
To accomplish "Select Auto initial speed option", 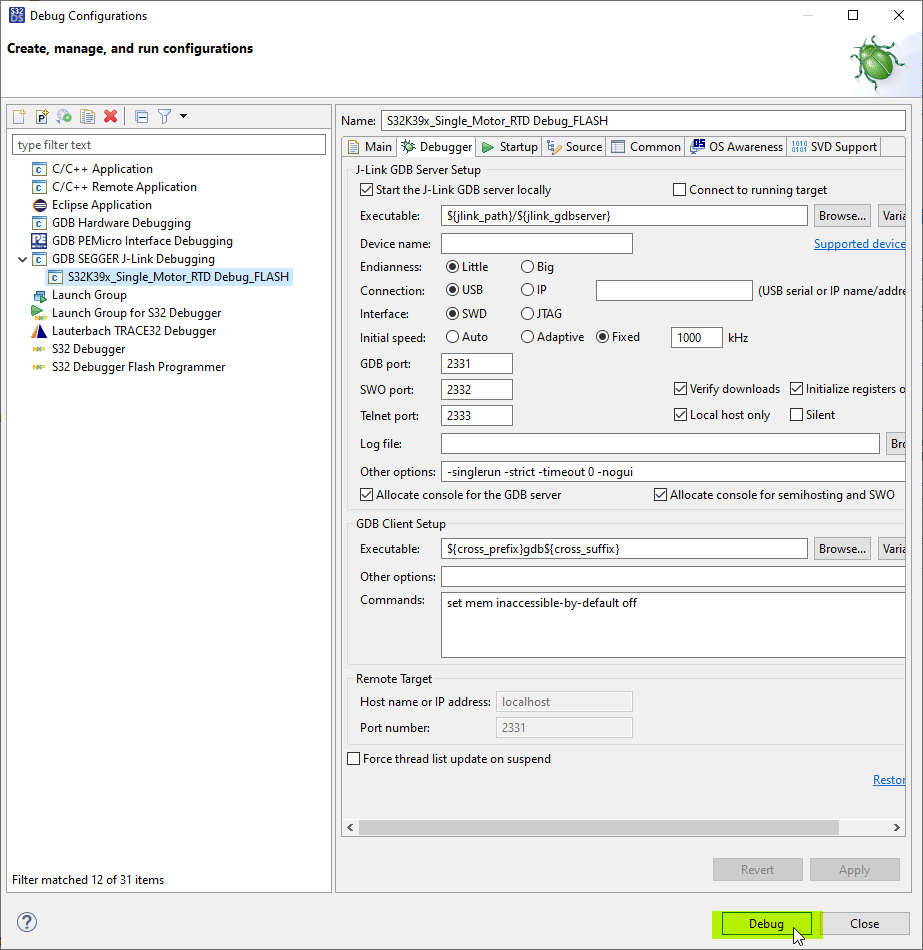I will pos(452,337).
